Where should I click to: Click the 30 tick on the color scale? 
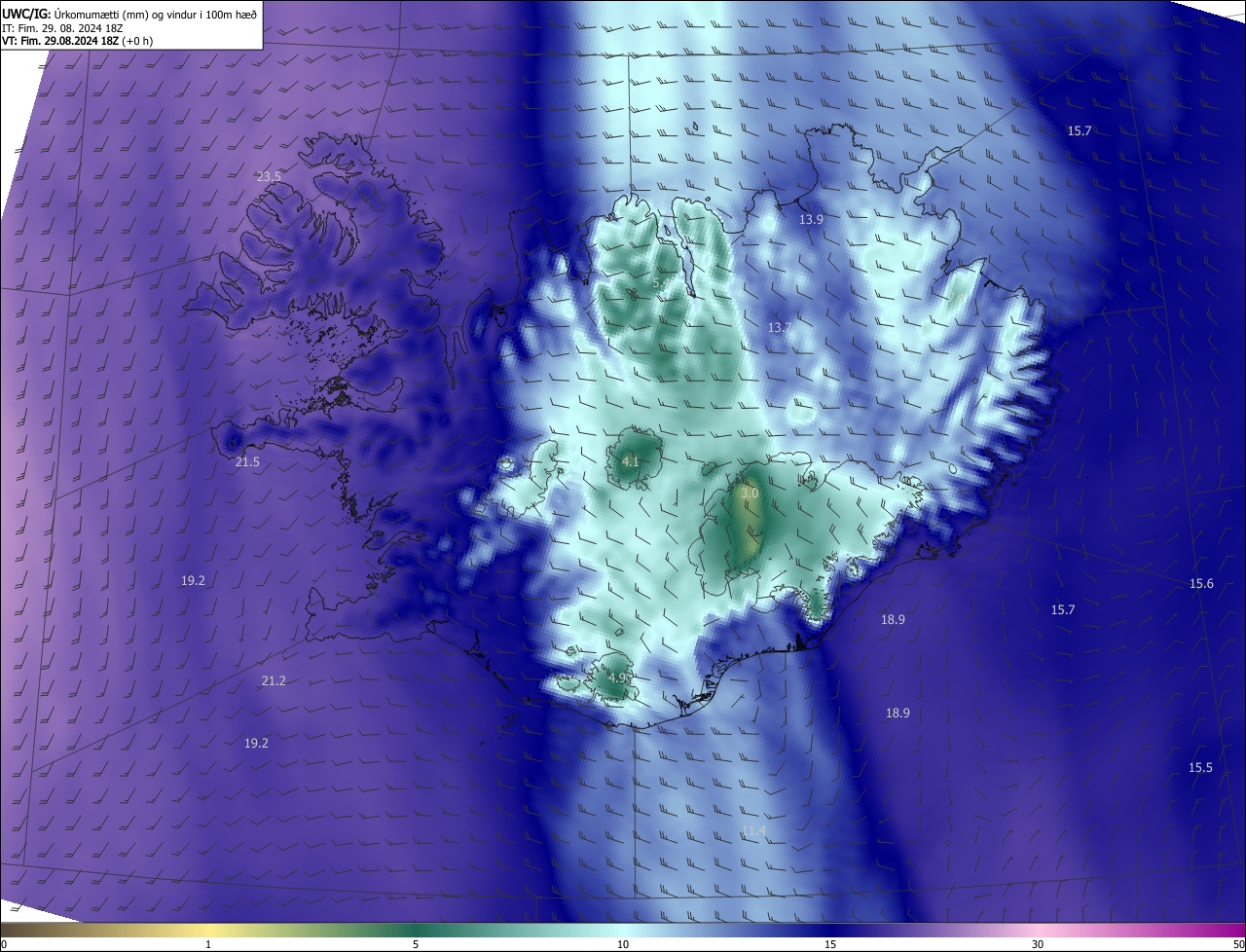[1038, 944]
